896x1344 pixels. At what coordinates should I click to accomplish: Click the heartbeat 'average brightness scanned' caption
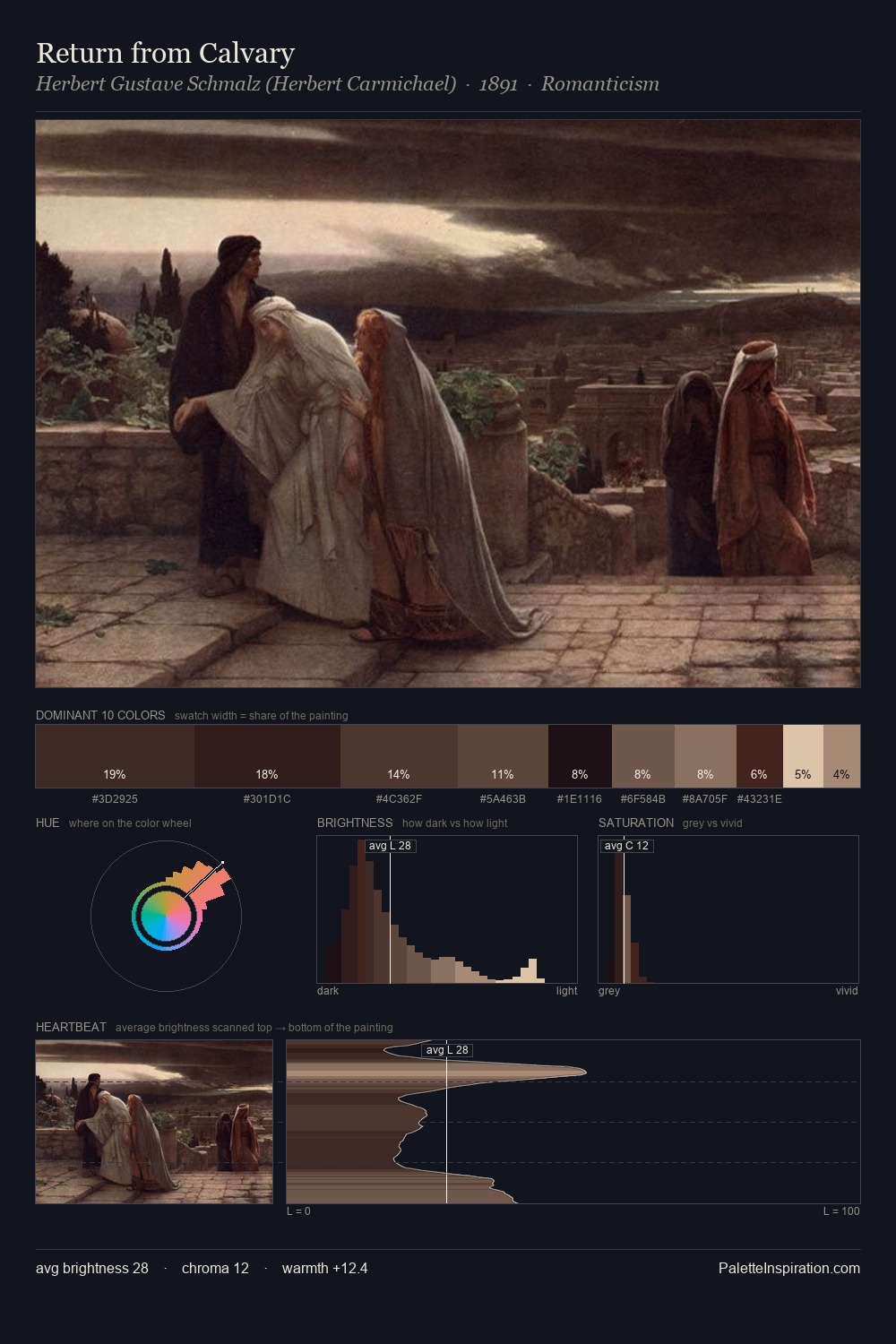254,1027
